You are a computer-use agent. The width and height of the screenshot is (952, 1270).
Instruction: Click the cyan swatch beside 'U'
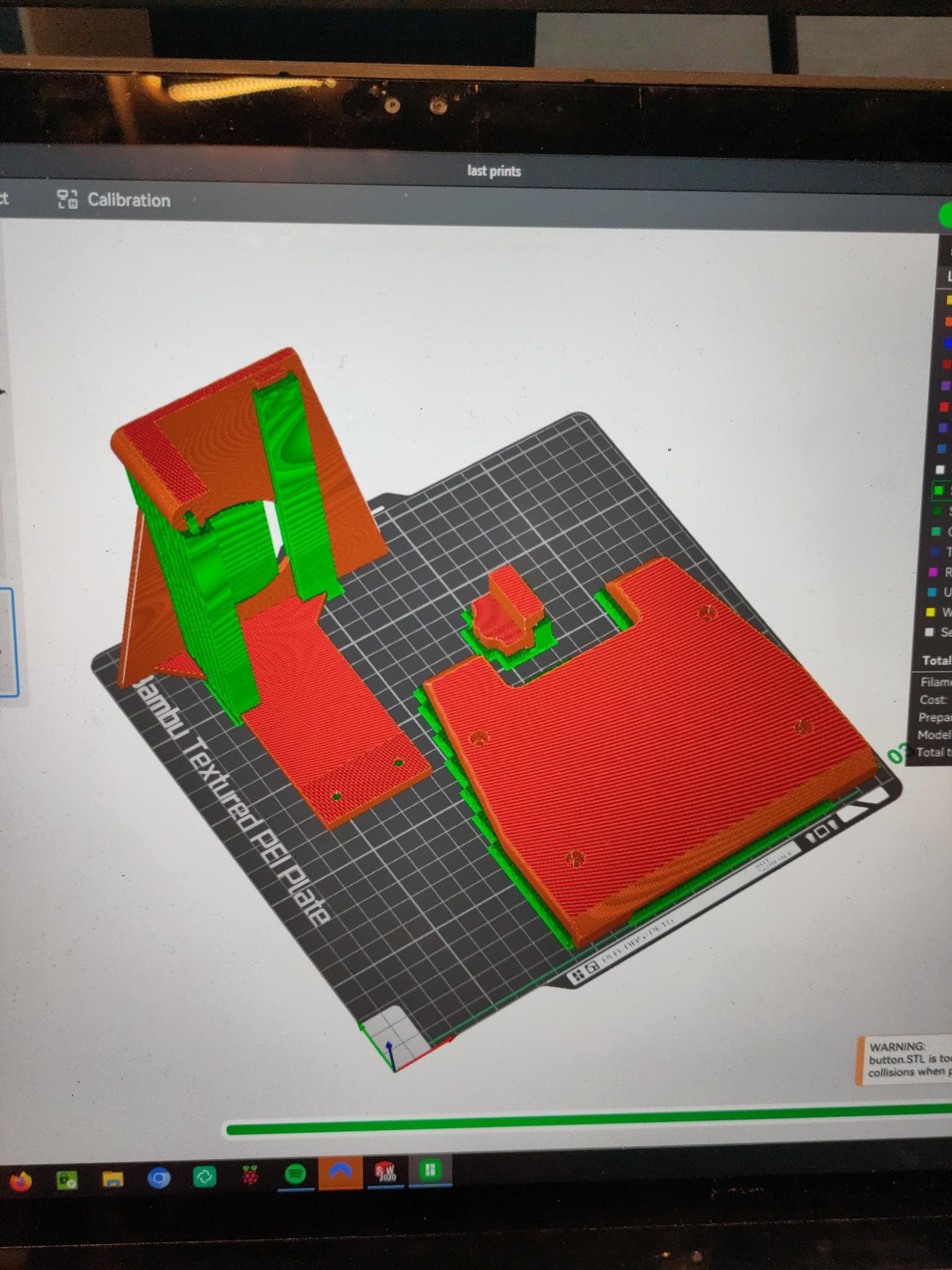(x=932, y=592)
